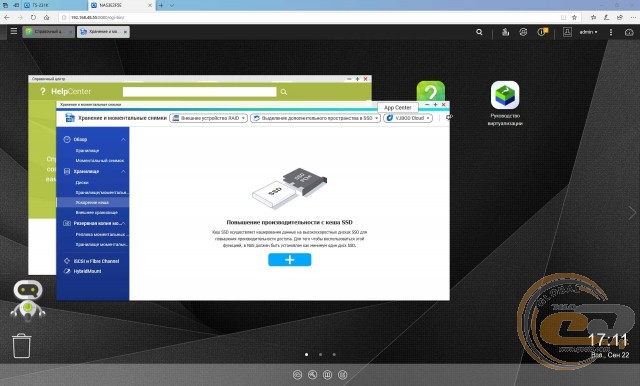The image size is (640, 386).
Task: Add page to favorites with star icon
Action: (x=574, y=18)
